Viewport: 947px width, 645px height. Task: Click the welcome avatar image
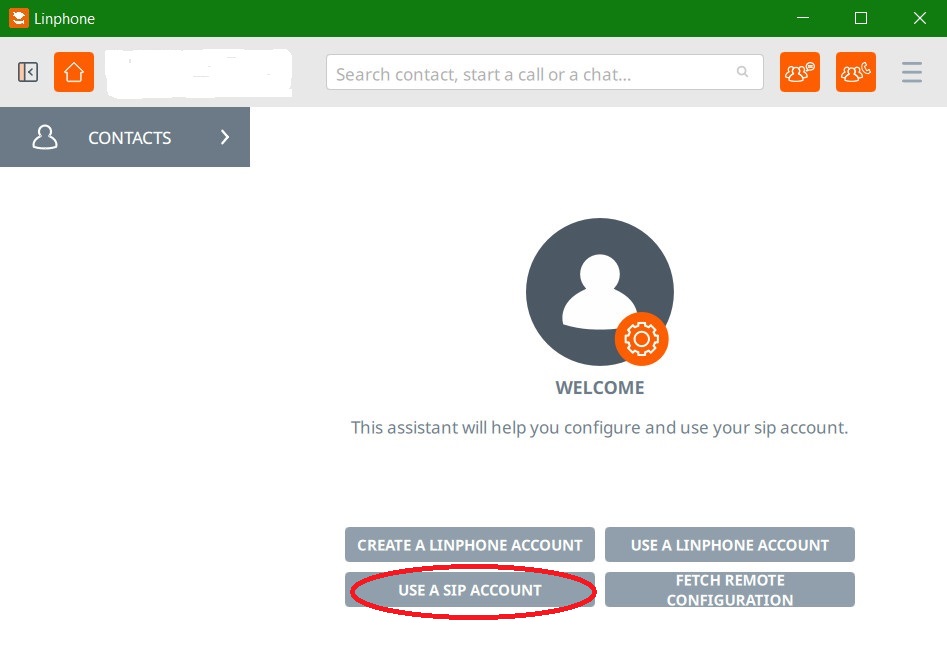click(x=600, y=292)
